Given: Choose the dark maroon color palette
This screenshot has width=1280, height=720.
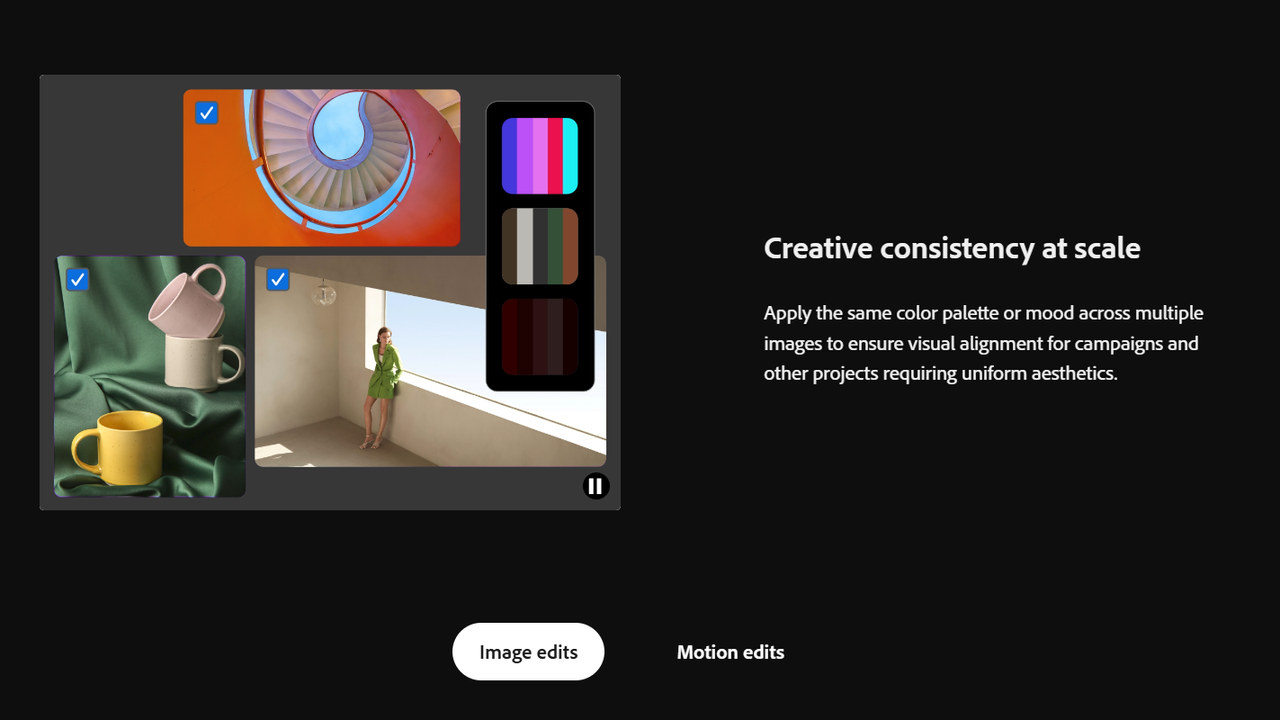Looking at the screenshot, I should [x=540, y=336].
